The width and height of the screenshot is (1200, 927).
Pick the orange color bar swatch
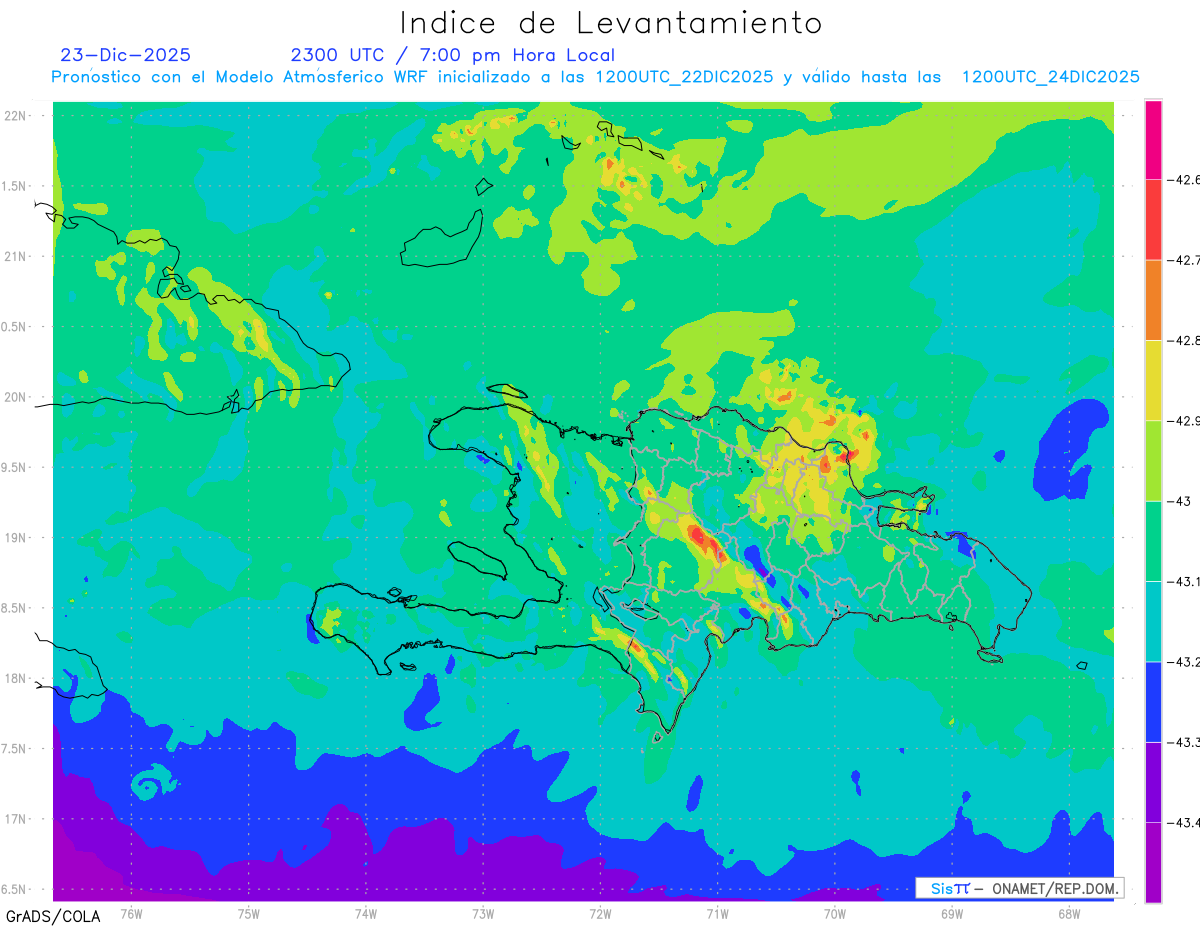click(x=1153, y=300)
